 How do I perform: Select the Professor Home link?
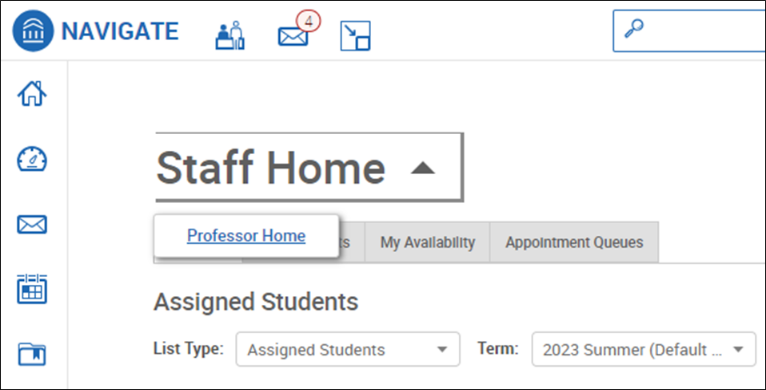(246, 236)
